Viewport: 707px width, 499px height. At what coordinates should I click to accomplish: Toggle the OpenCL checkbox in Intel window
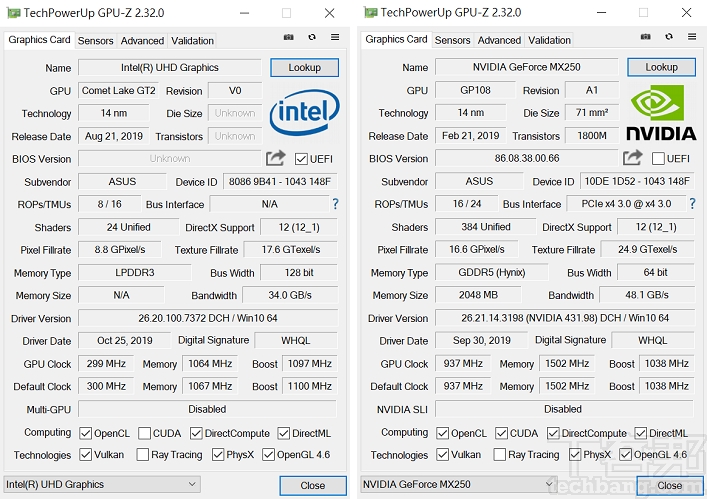(x=85, y=433)
